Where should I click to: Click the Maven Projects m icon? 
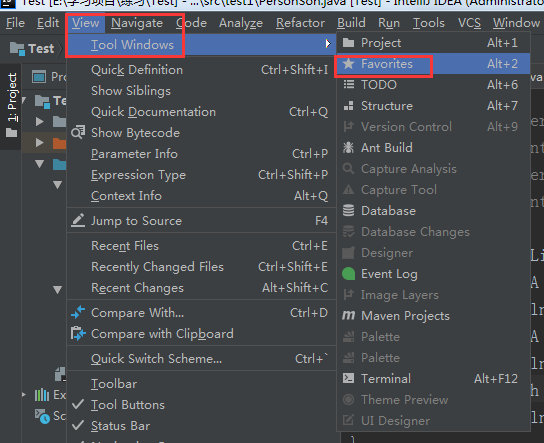tap(348, 315)
